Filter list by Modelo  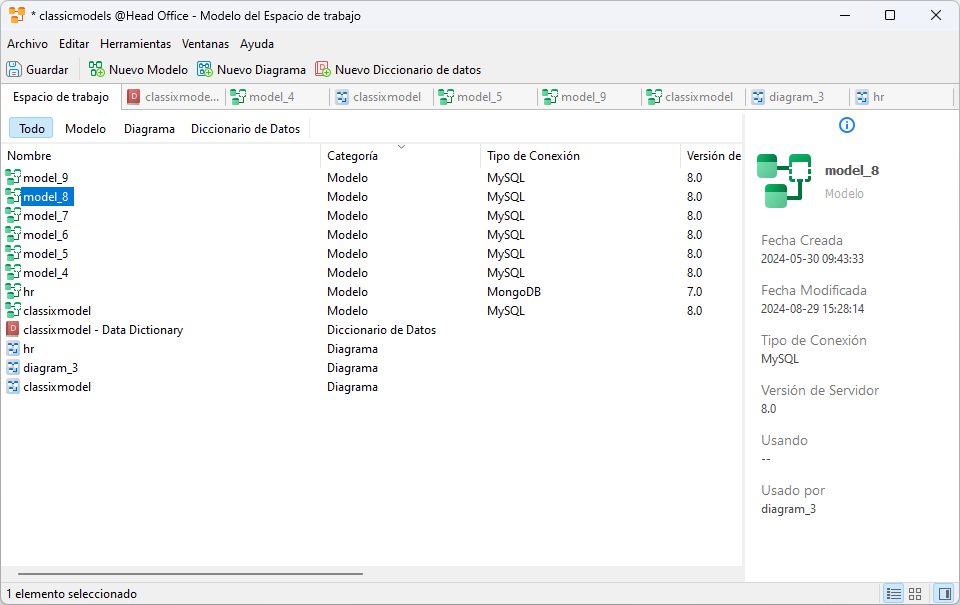[85, 129]
